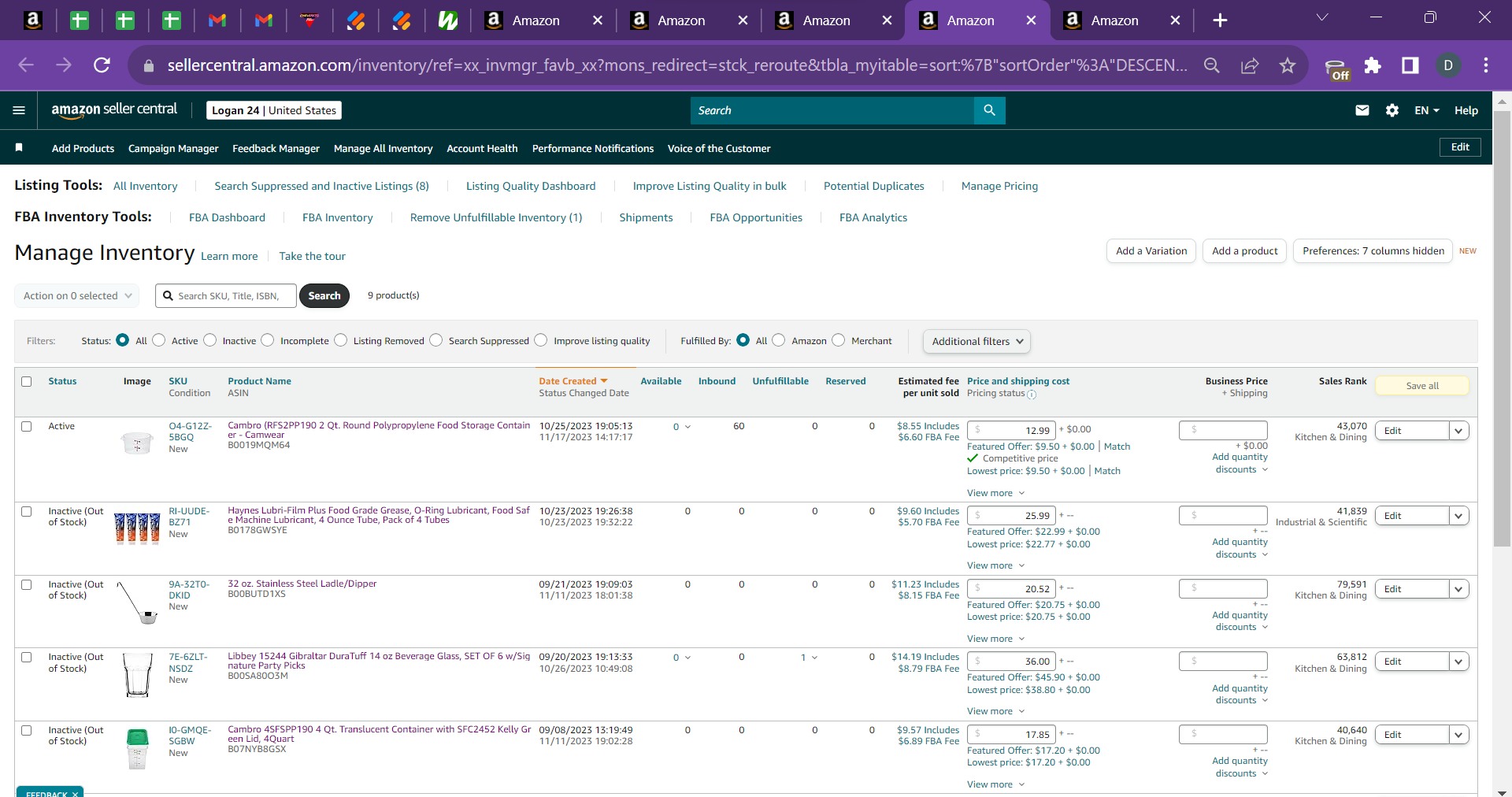This screenshot has width=1512, height=797.
Task: Switch to the green W icon browser tab
Action: point(448,20)
